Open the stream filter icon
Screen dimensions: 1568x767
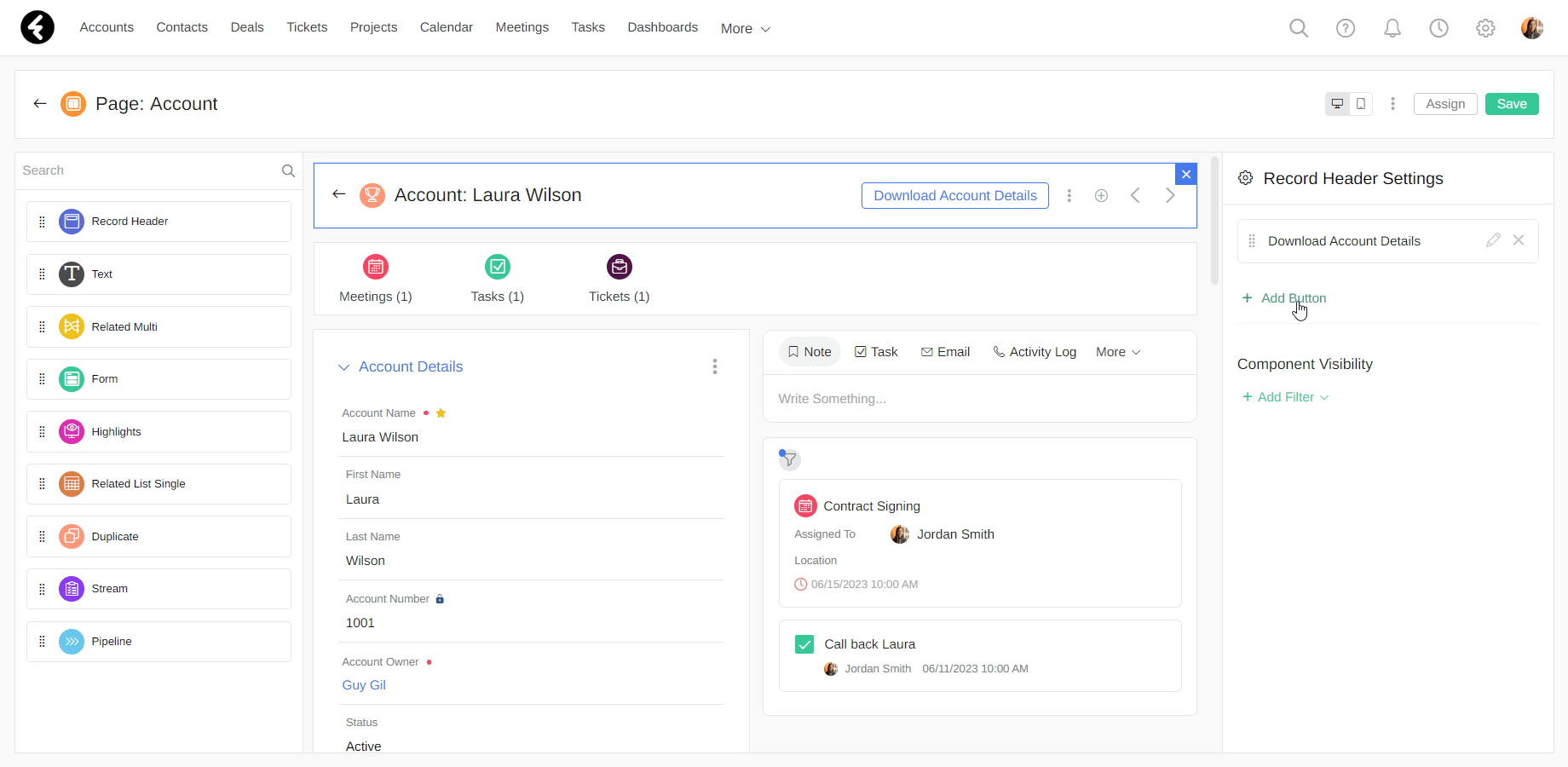click(790, 459)
